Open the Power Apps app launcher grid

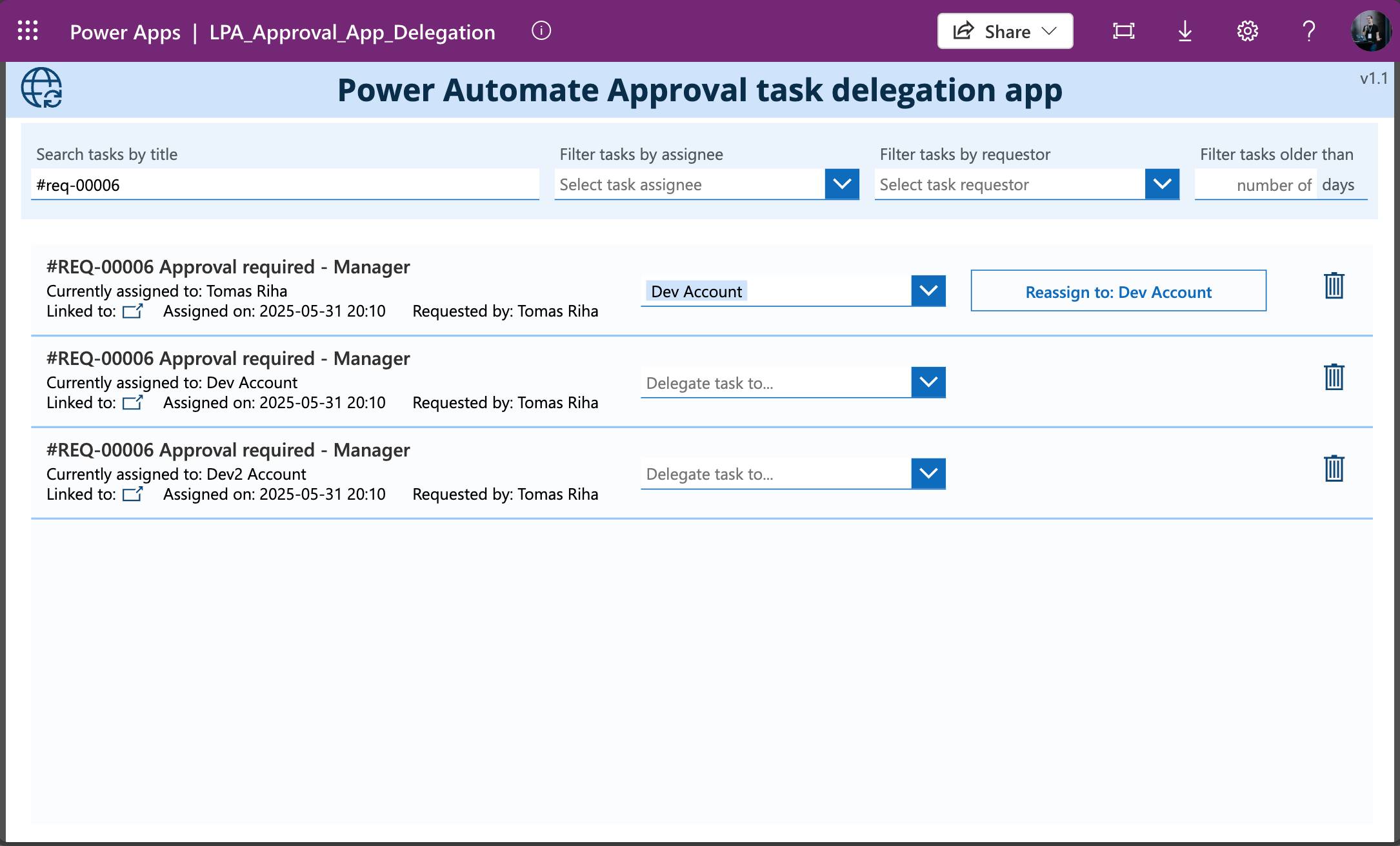(28, 31)
